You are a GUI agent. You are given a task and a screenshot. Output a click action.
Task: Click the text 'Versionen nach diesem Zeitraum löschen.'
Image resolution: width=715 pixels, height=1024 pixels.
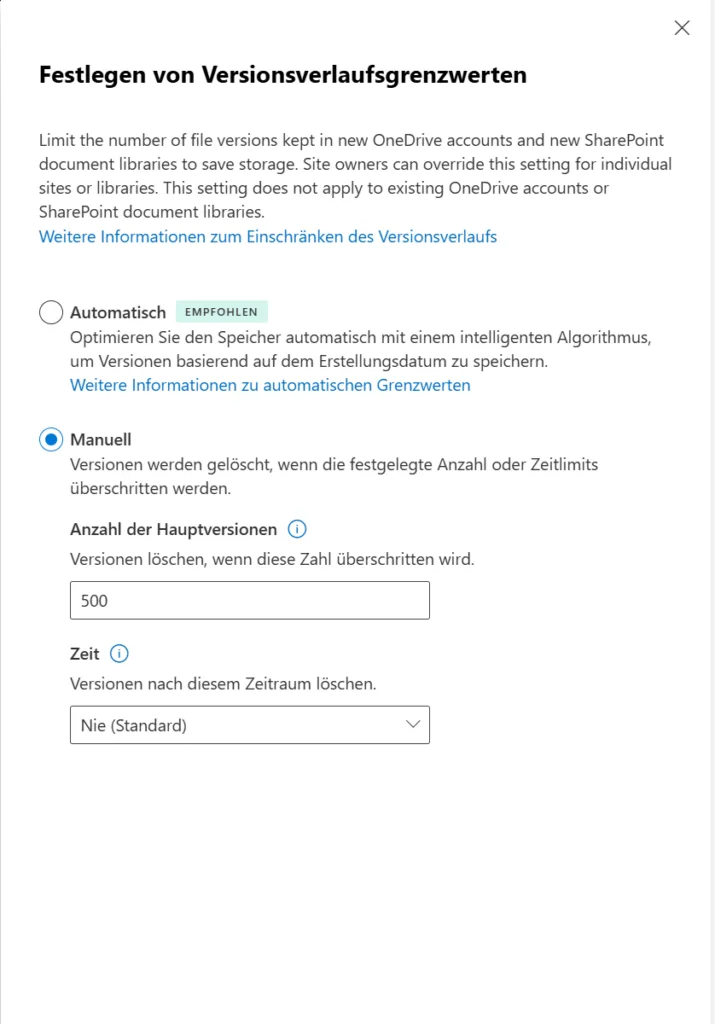click(223, 684)
